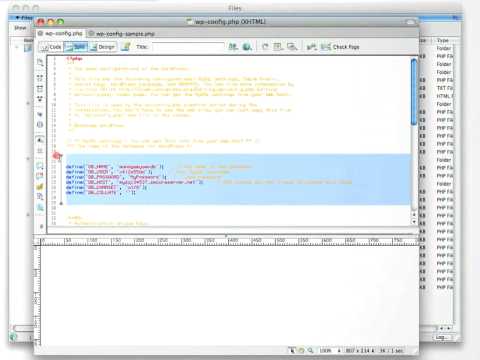Click the Open Documents icon in coding toolbar
The image size is (480, 360).
coord(40,62)
